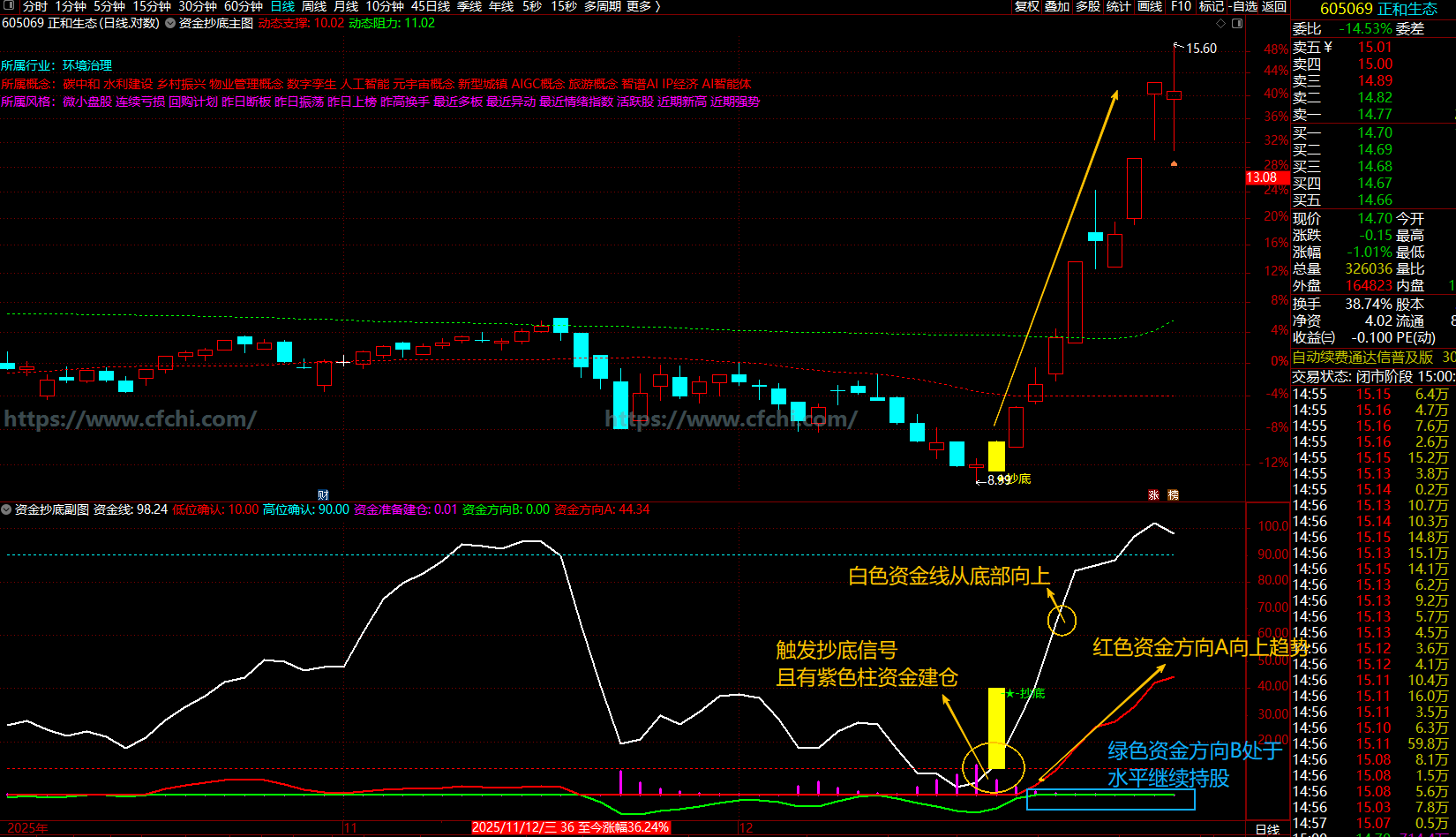Select the 45日线 period
This screenshot has height=837, width=1456.
(431, 6)
